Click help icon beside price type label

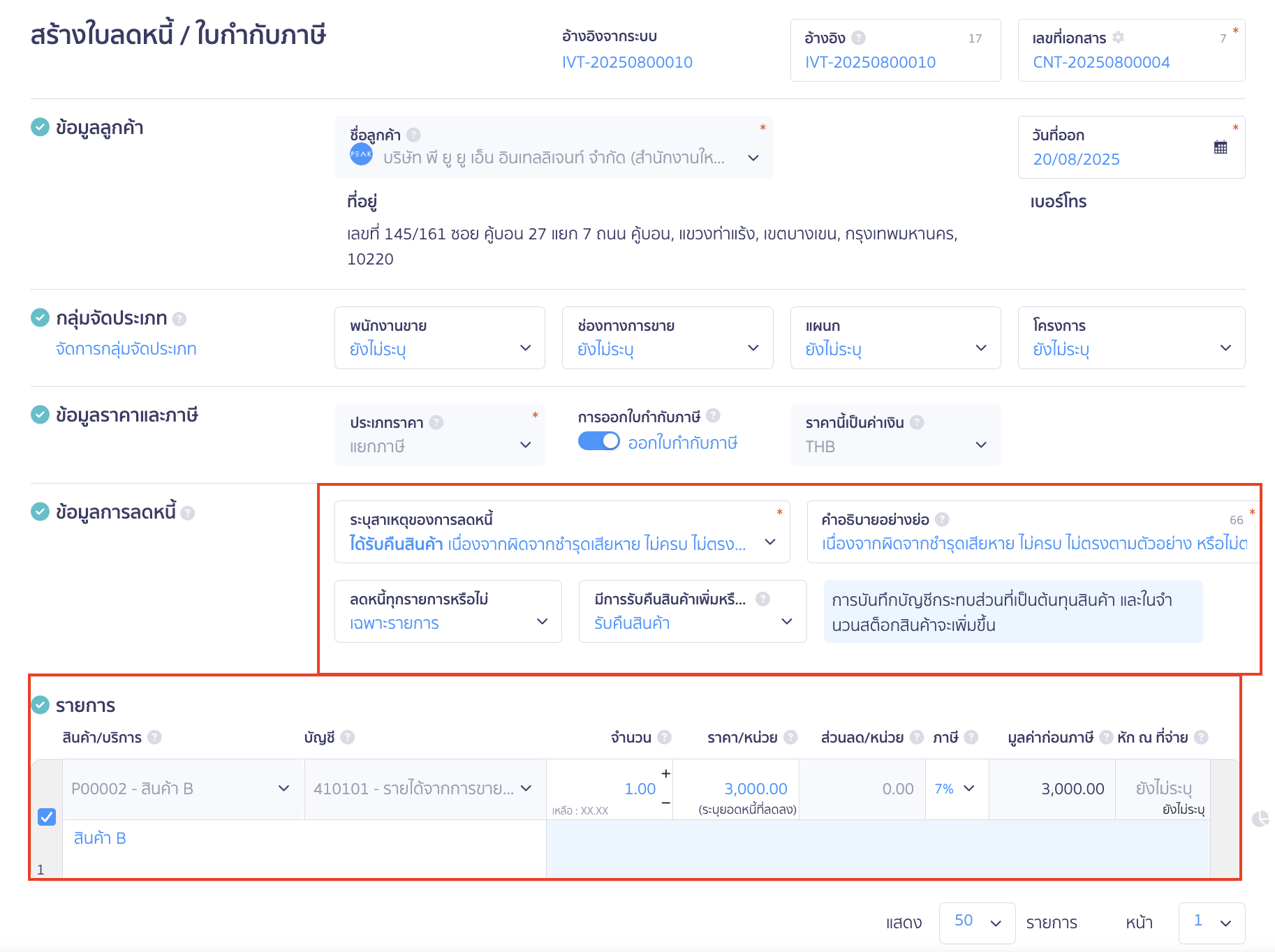click(x=436, y=422)
